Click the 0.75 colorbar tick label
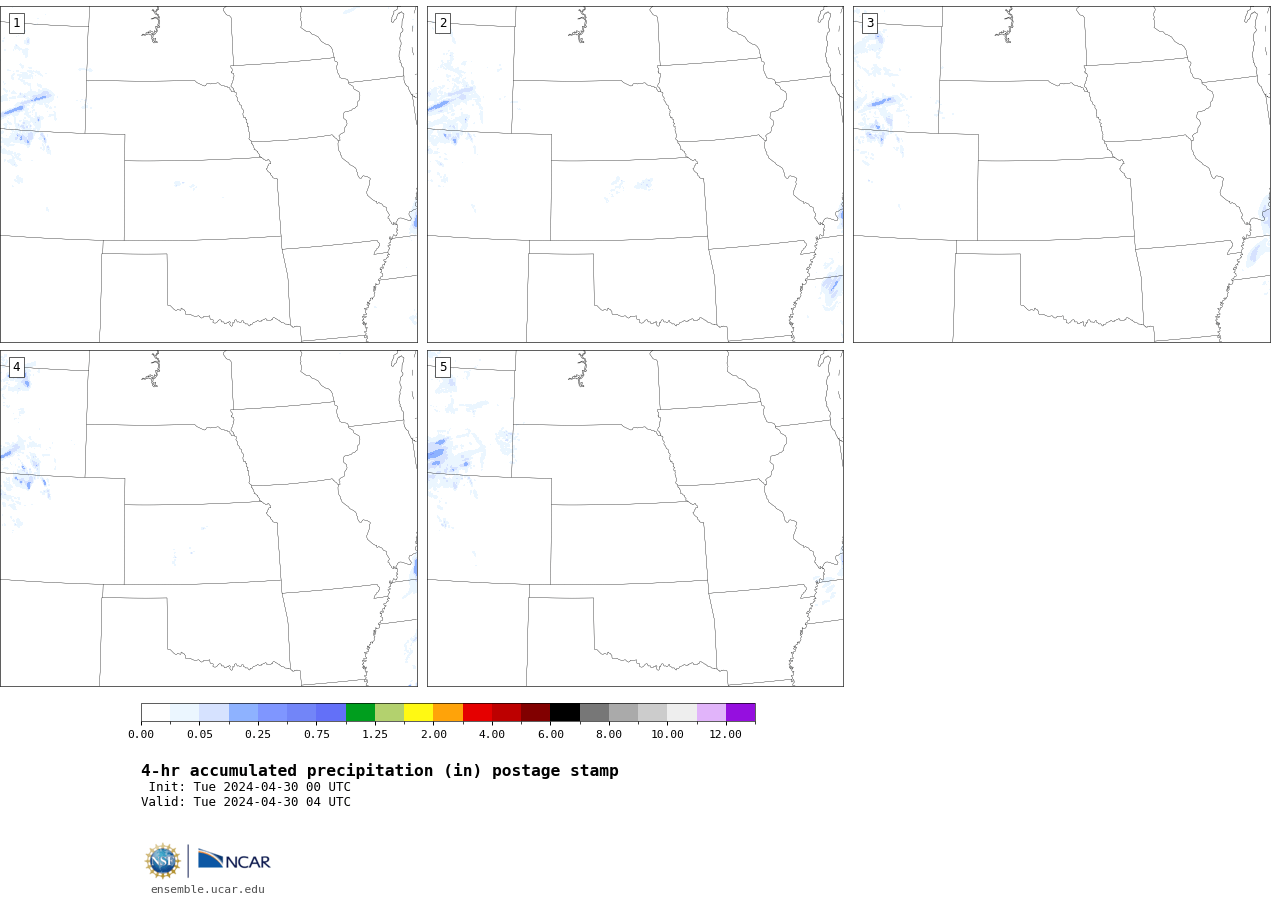The width and height of the screenshot is (1280, 901). pos(317,735)
